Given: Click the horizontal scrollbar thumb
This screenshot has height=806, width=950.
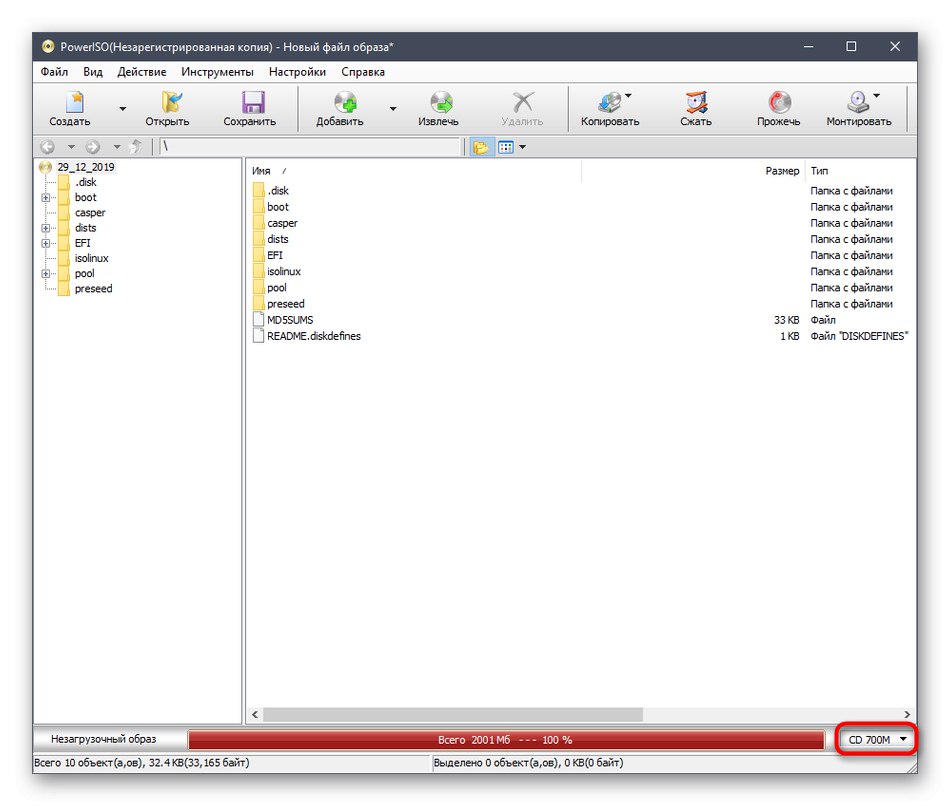Looking at the screenshot, I should [453, 714].
